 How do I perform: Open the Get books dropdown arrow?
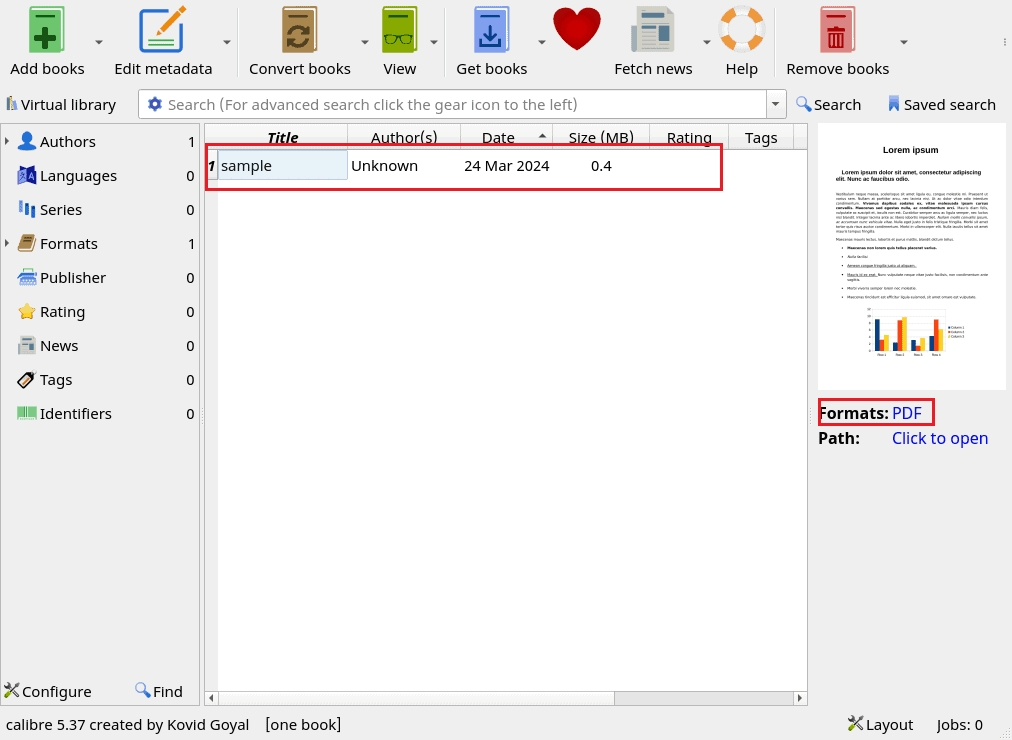coord(541,43)
